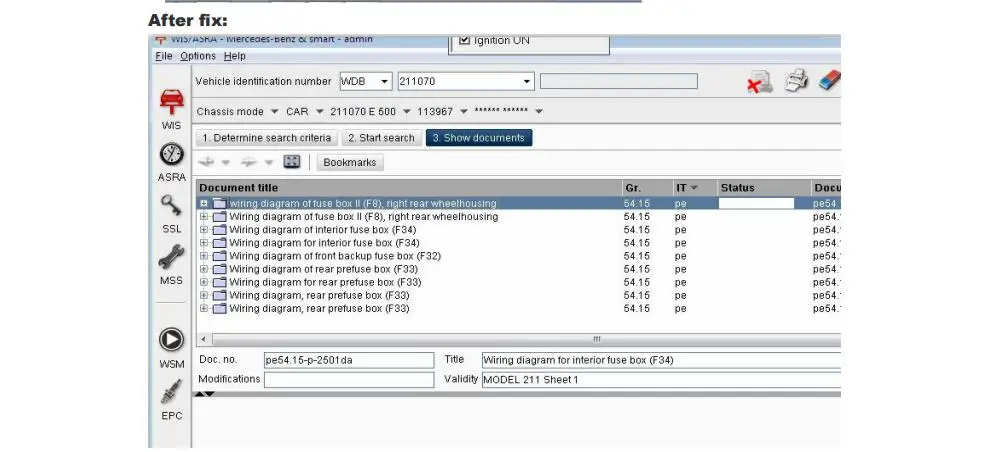Image resolution: width=989 pixels, height=452 pixels.
Task: Expand 'Wiring diagram for rear prefuse box (F33)'
Action: [x=204, y=282]
